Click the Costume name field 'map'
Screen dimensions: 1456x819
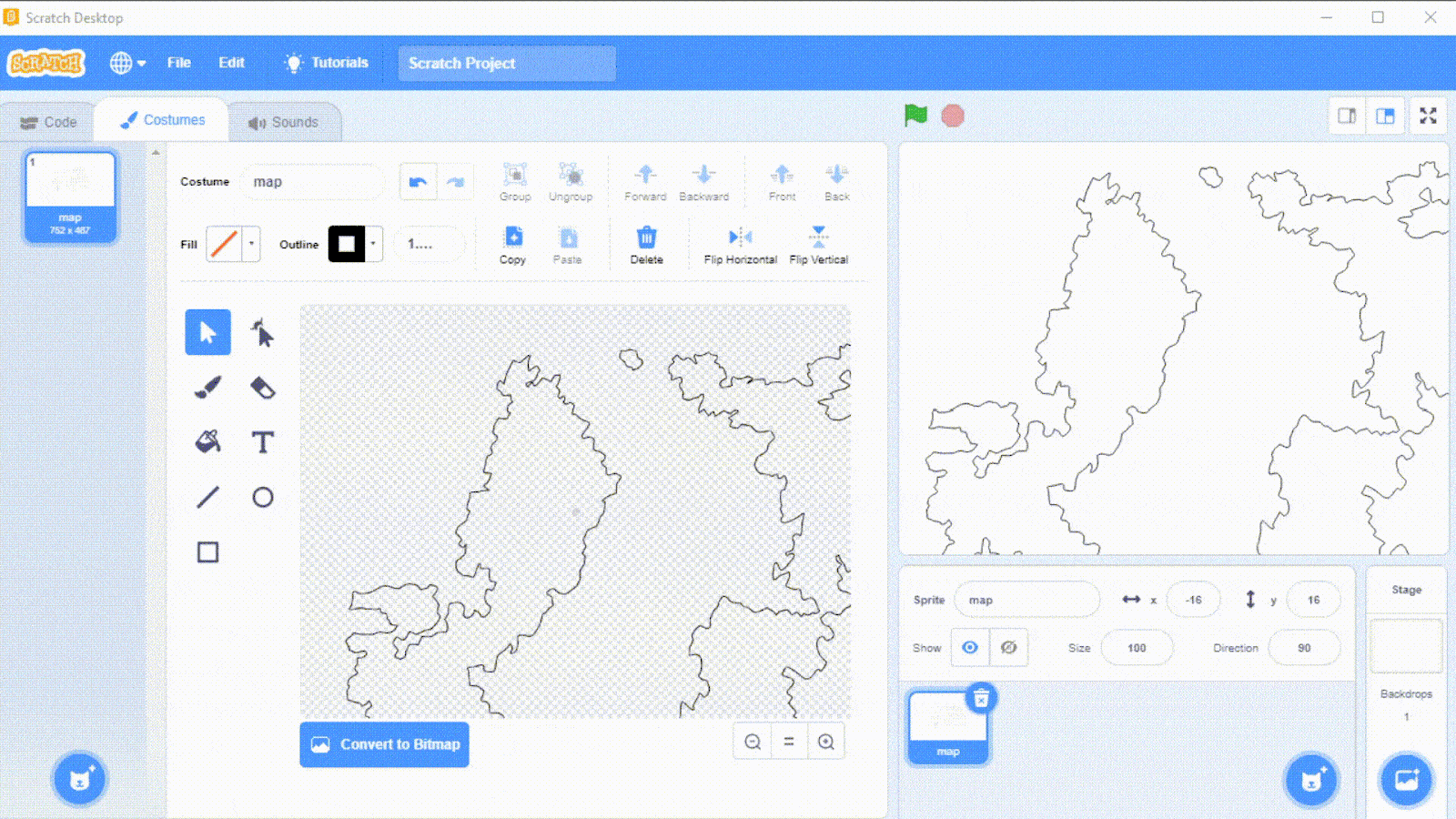click(x=312, y=182)
